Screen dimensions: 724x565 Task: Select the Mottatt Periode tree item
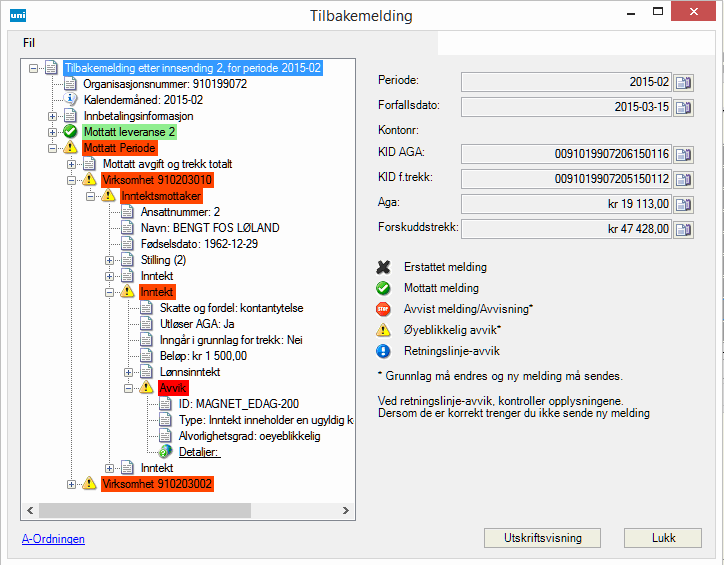118,148
